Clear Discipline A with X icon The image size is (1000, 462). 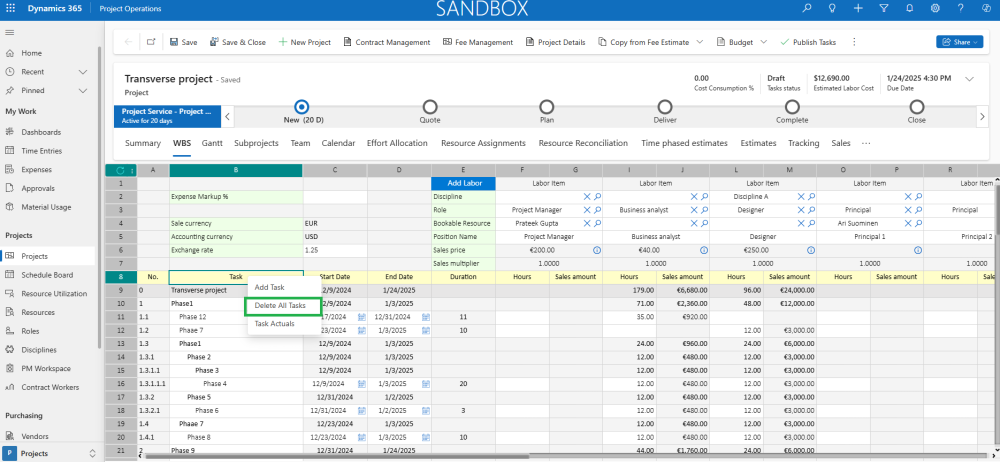(801, 197)
